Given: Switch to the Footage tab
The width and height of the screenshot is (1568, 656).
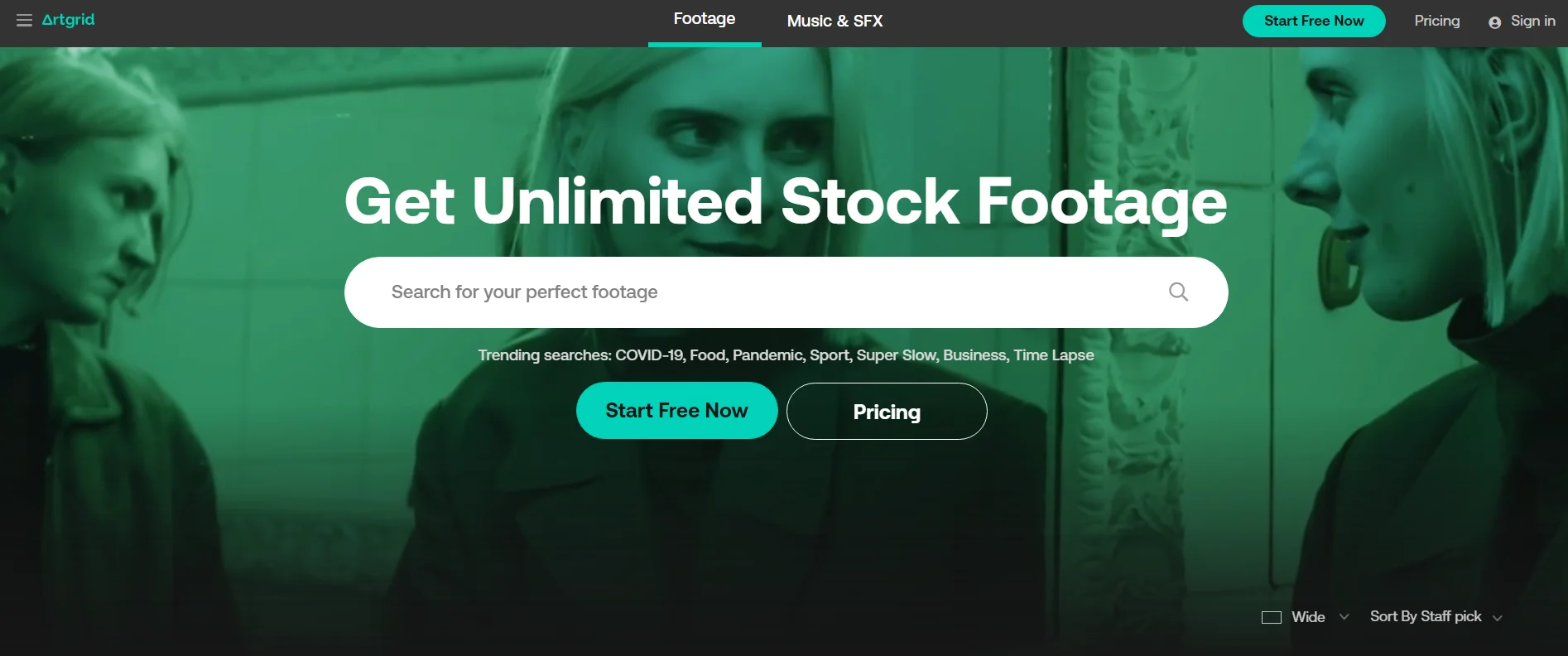Looking at the screenshot, I should pyautogui.click(x=704, y=20).
